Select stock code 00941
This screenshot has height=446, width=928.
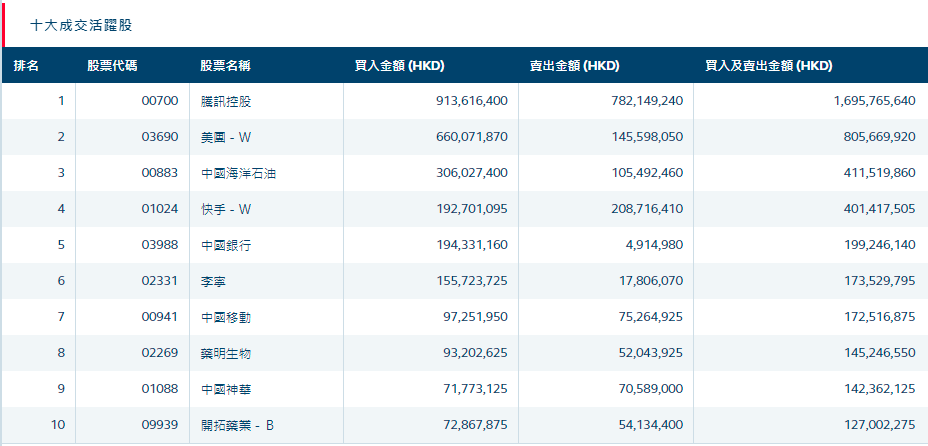pos(160,318)
